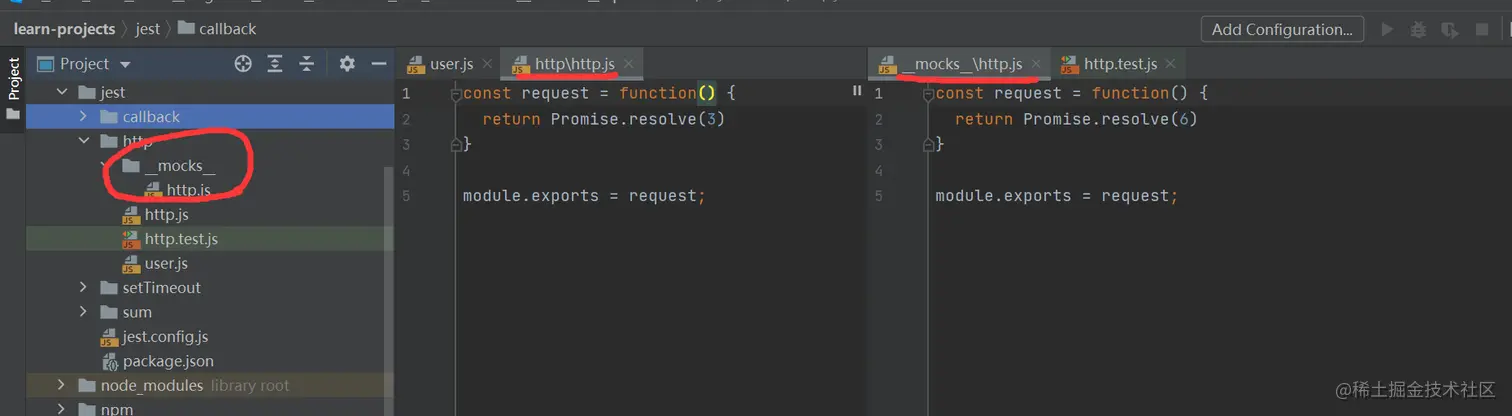Screen dimensions: 1512x416
Task: Click the folder tool window icon below Project tab
Action: (x=13, y=114)
